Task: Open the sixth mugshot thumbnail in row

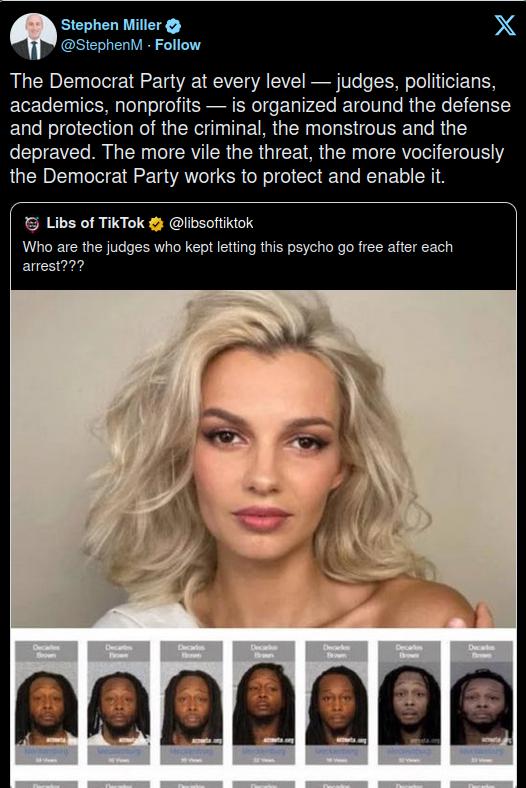Action: tap(409, 703)
